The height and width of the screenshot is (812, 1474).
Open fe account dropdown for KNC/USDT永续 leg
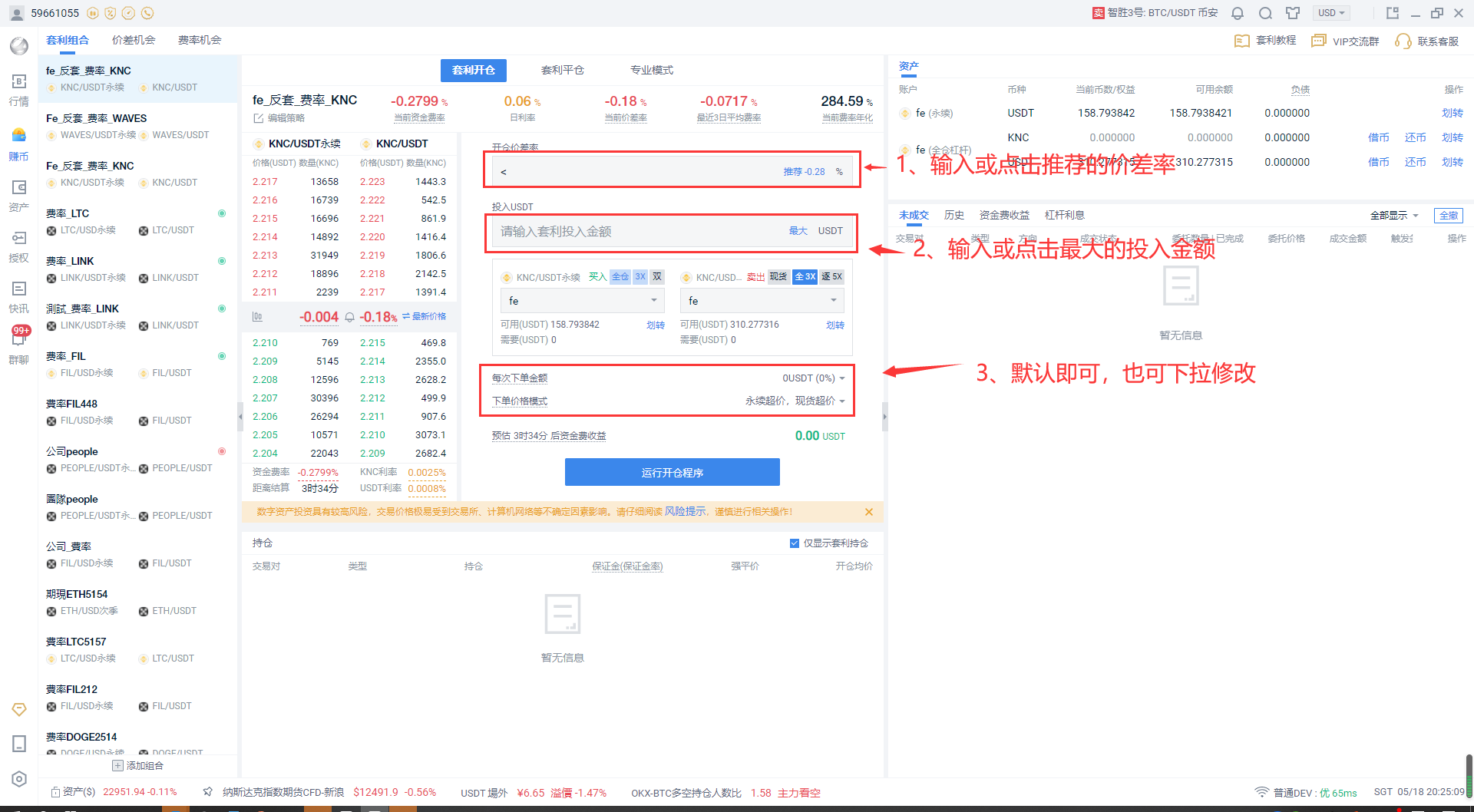583,301
